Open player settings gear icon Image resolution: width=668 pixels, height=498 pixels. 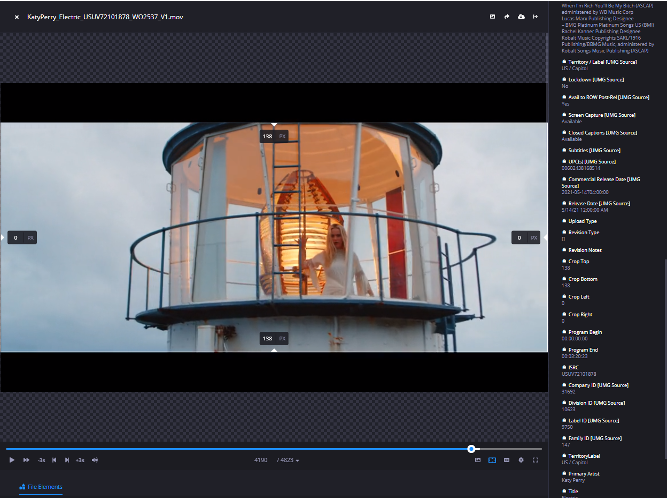(521, 460)
